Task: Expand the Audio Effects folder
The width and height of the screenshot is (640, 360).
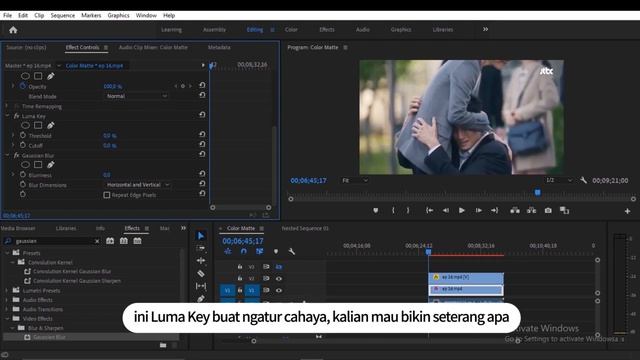Action: pos(7,300)
